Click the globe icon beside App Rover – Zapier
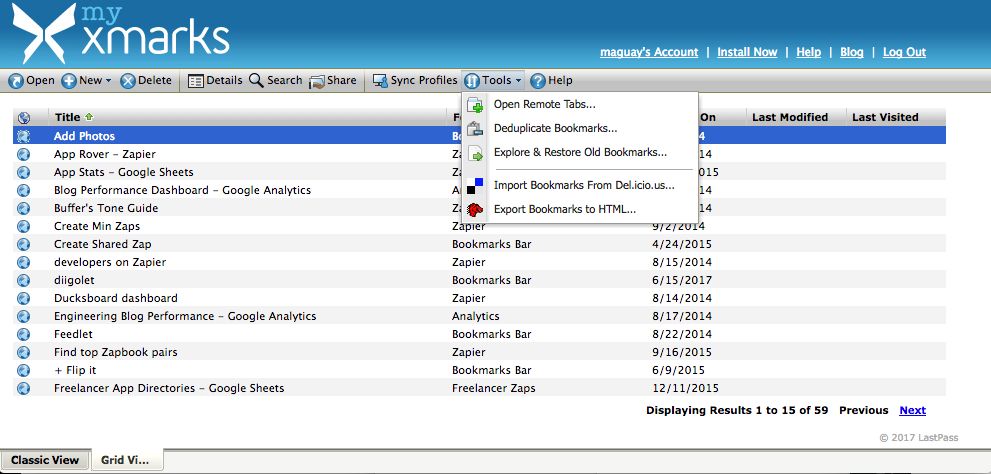The width and height of the screenshot is (991, 474). [x=23, y=154]
